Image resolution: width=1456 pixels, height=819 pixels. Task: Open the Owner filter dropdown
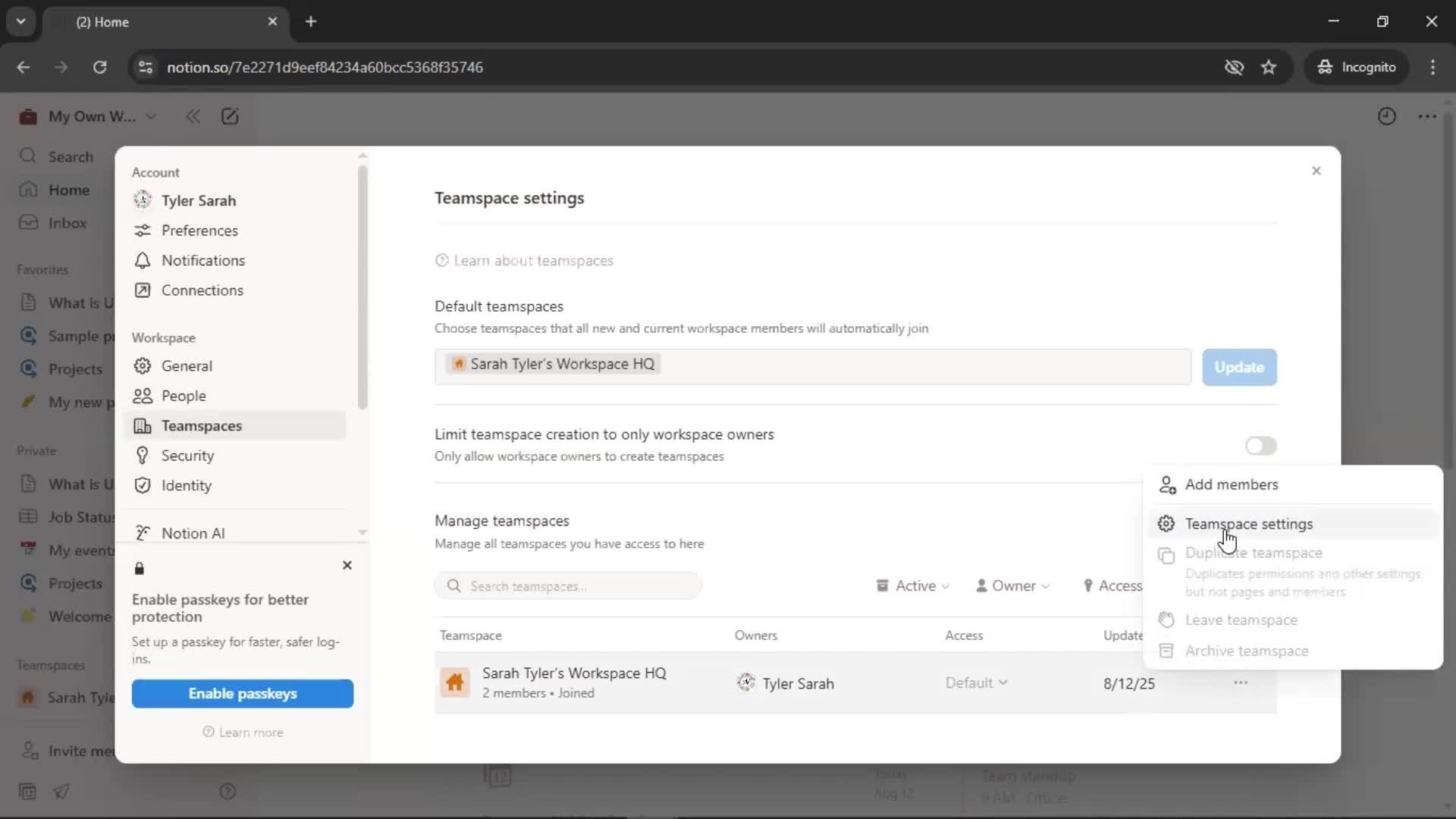pos(1012,586)
